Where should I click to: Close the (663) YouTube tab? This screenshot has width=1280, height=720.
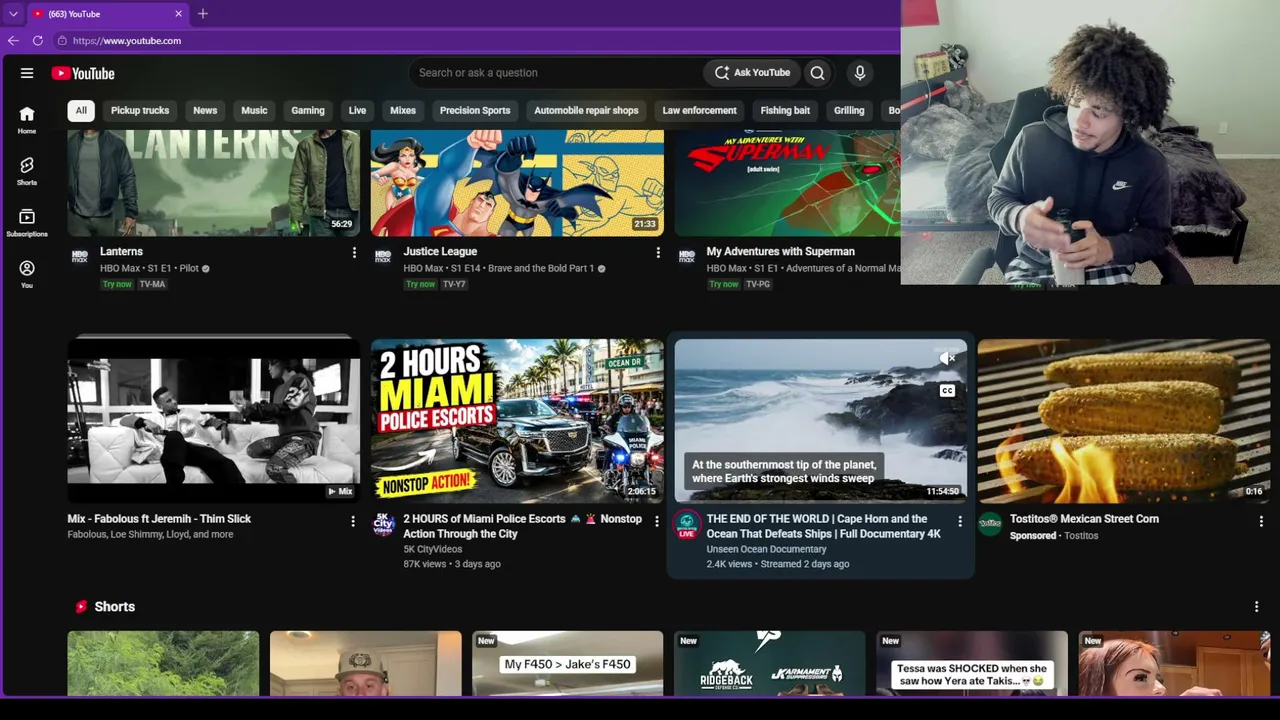pyautogui.click(x=178, y=14)
